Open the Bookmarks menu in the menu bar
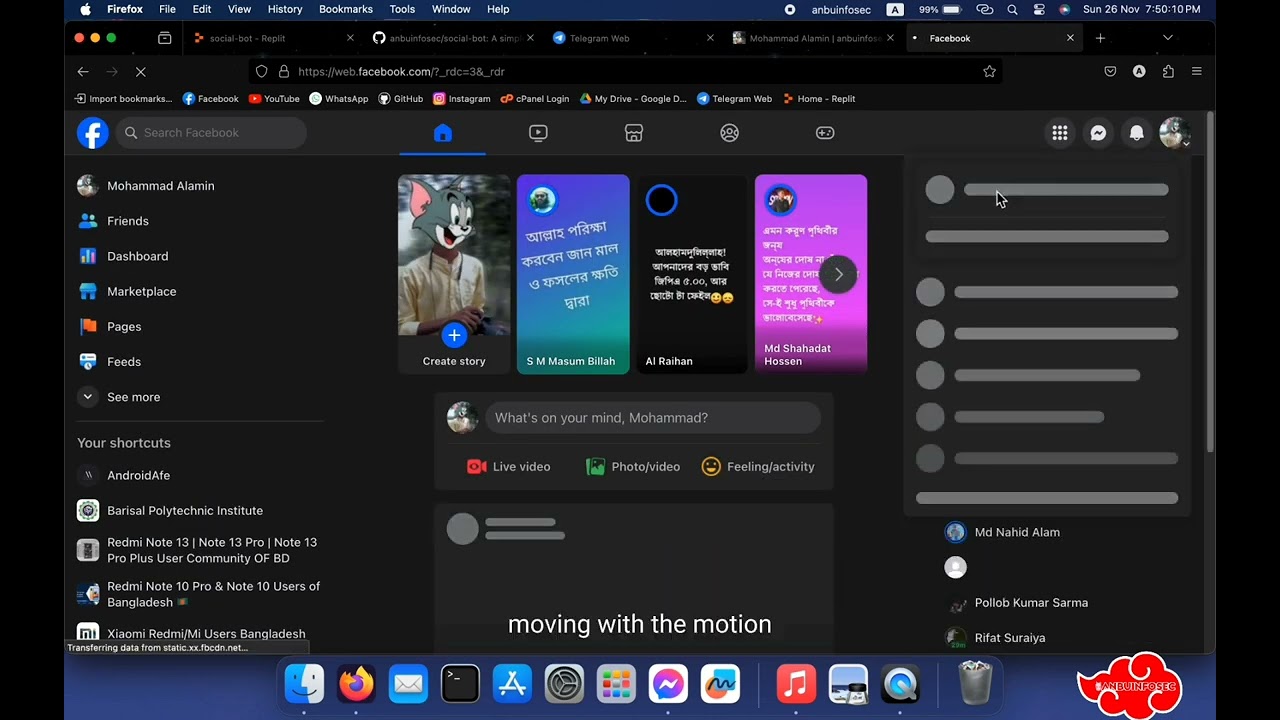Viewport: 1280px width, 720px height. click(346, 9)
